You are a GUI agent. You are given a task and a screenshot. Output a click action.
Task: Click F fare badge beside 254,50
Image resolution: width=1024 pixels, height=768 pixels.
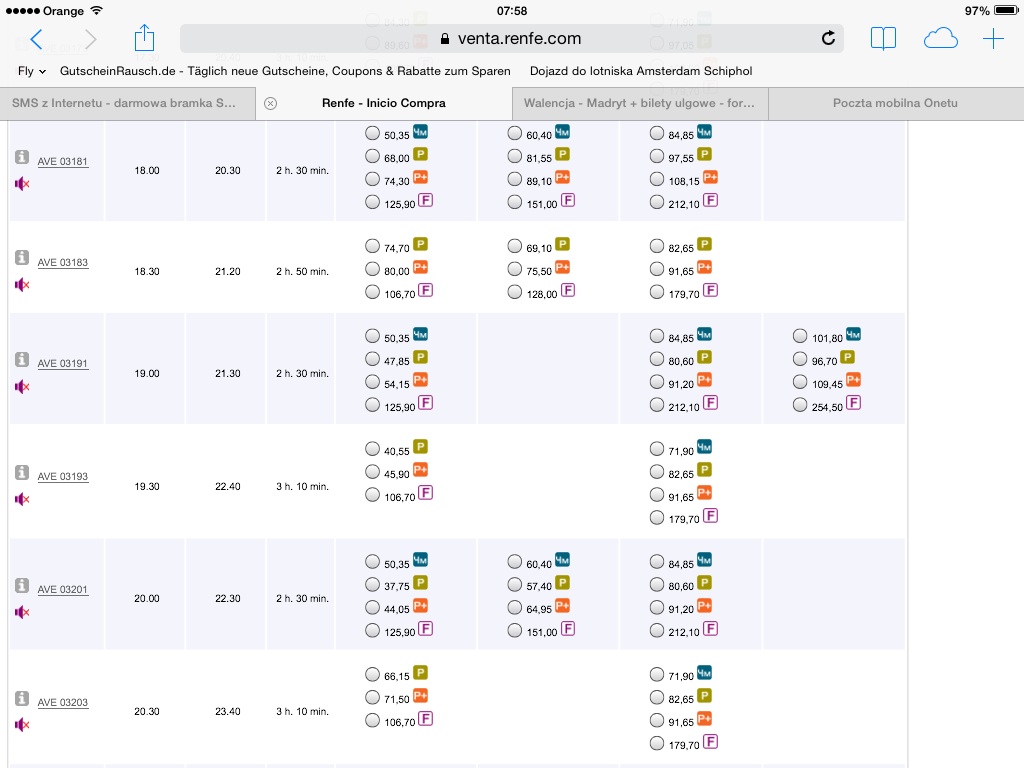854,402
